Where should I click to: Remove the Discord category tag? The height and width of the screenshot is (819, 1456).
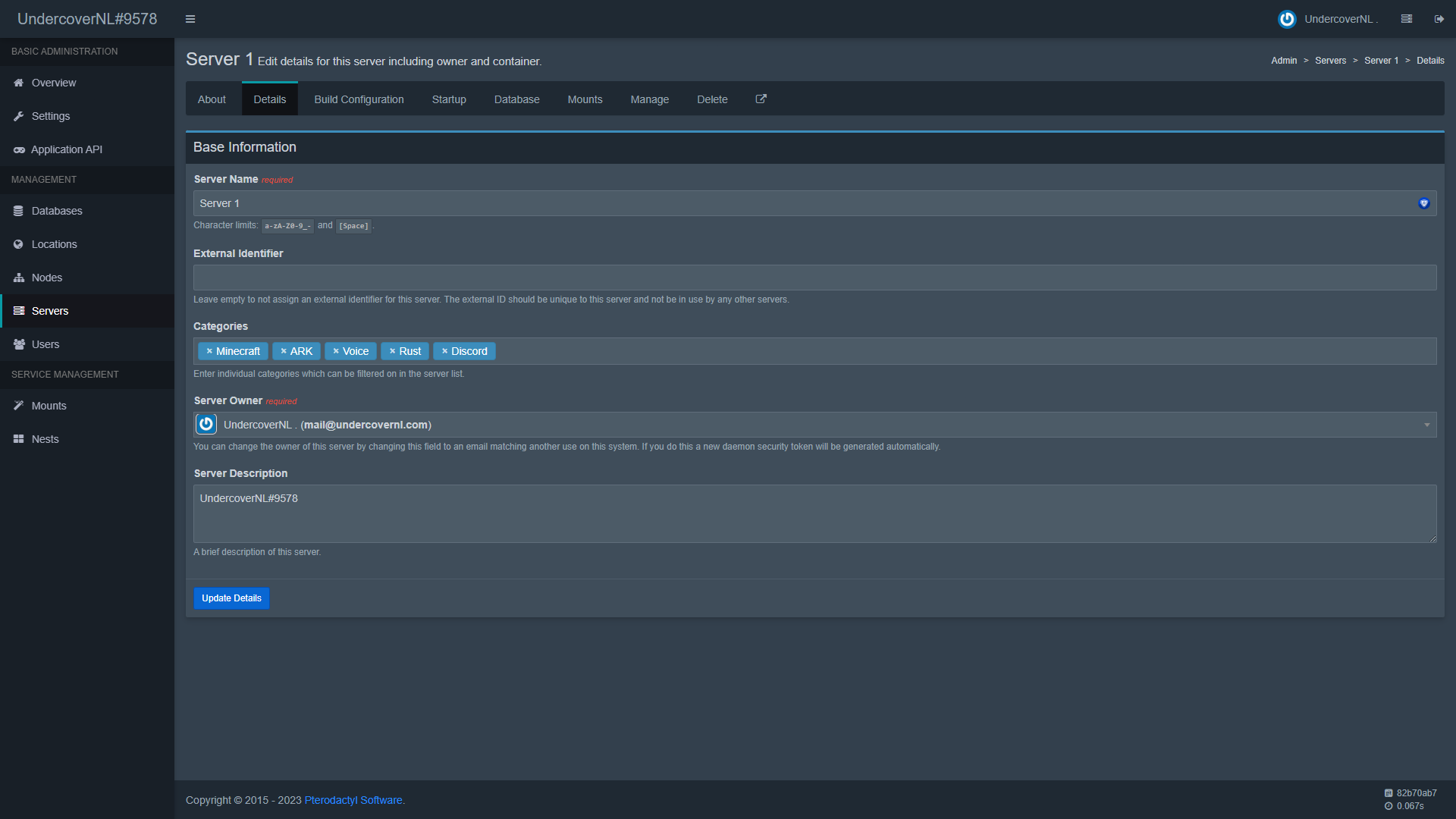click(x=444, y=351)
